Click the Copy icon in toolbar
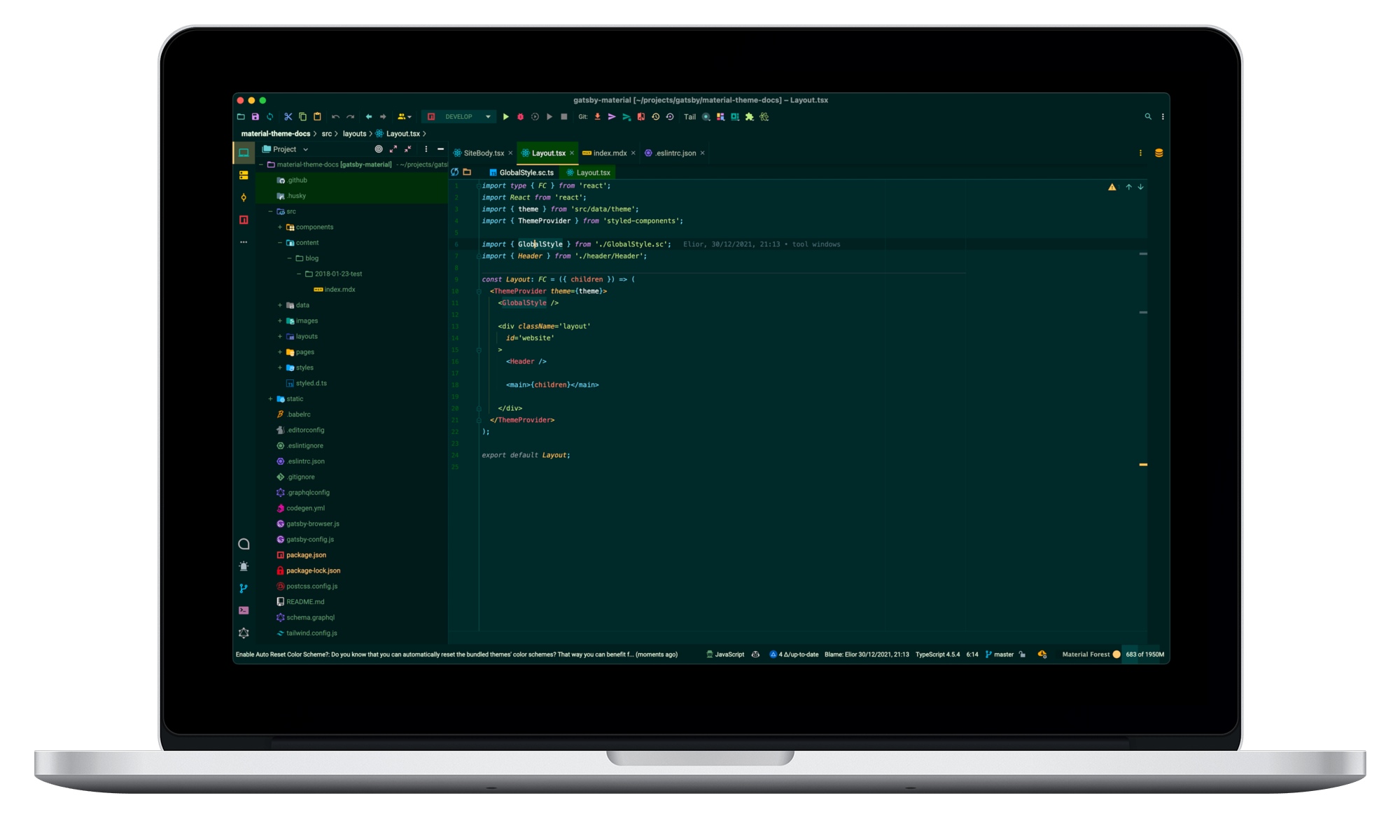The image size is (1400, 840). (302, 117)
